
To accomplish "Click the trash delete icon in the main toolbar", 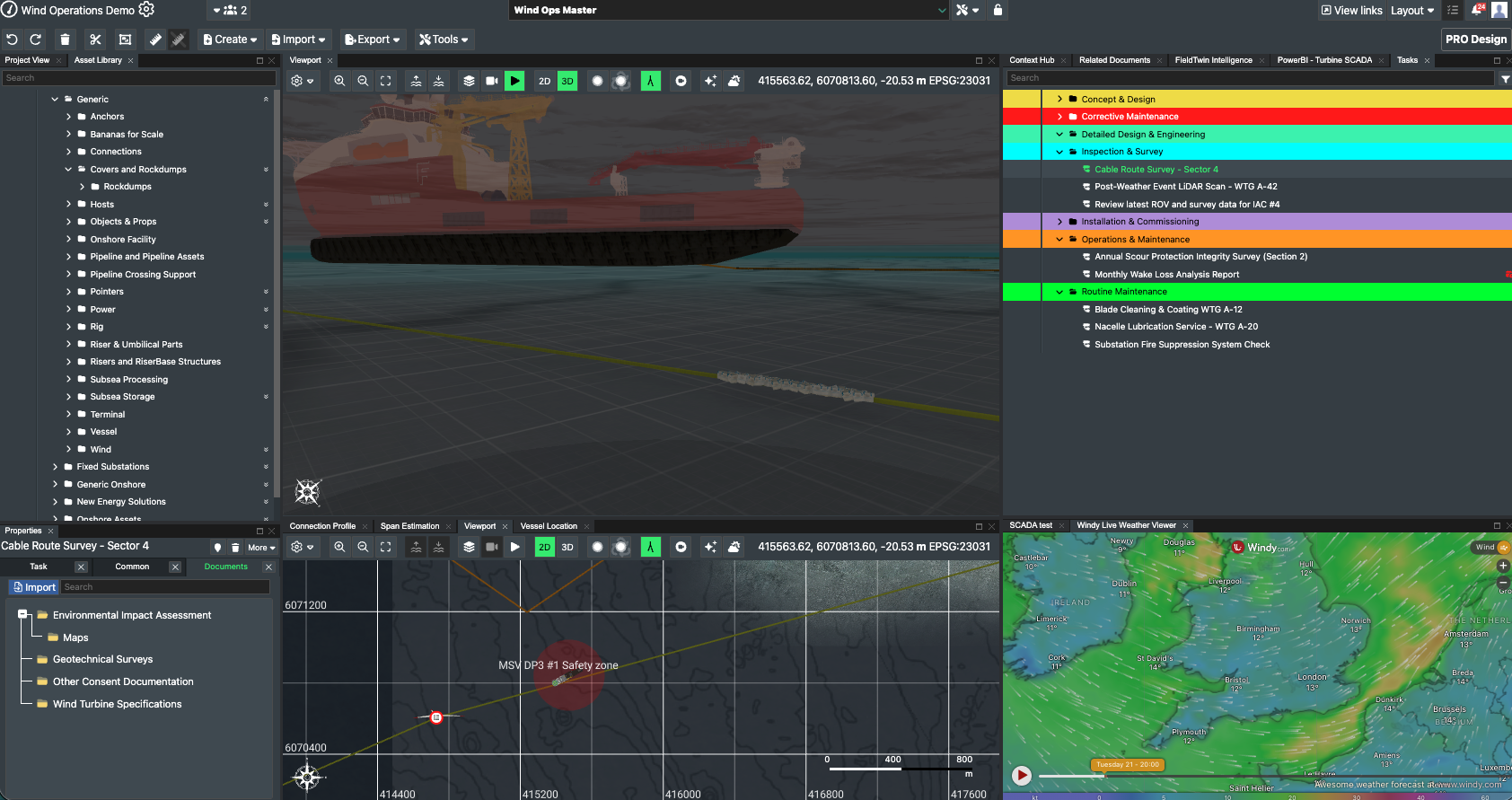I will (65, 40).
